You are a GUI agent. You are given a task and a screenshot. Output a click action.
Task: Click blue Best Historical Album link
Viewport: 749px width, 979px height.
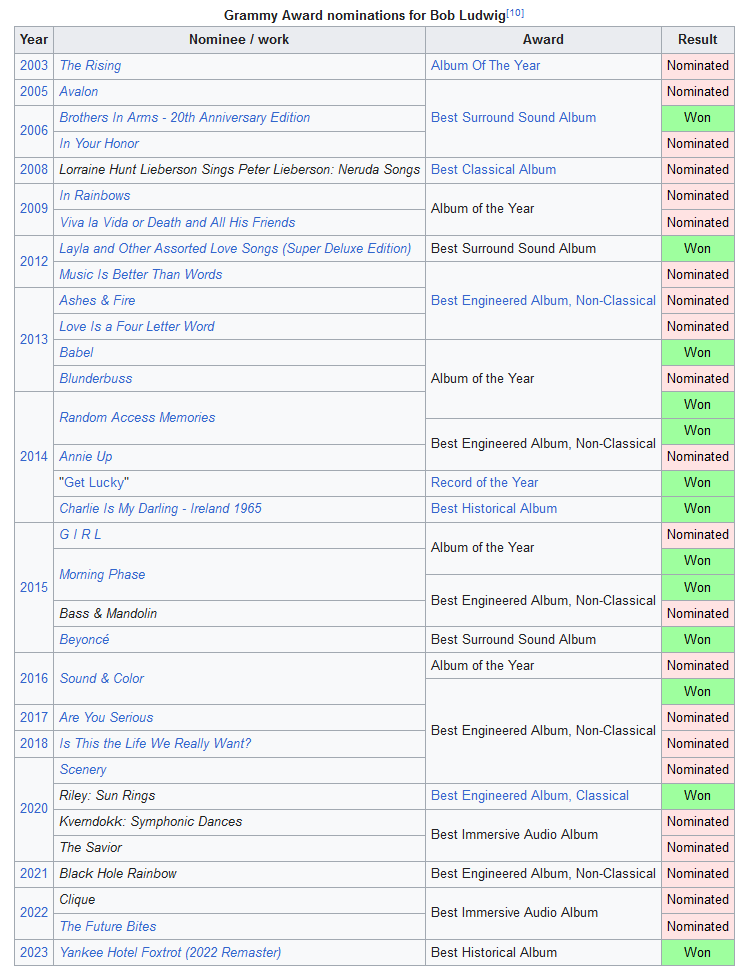coord(494,509)
